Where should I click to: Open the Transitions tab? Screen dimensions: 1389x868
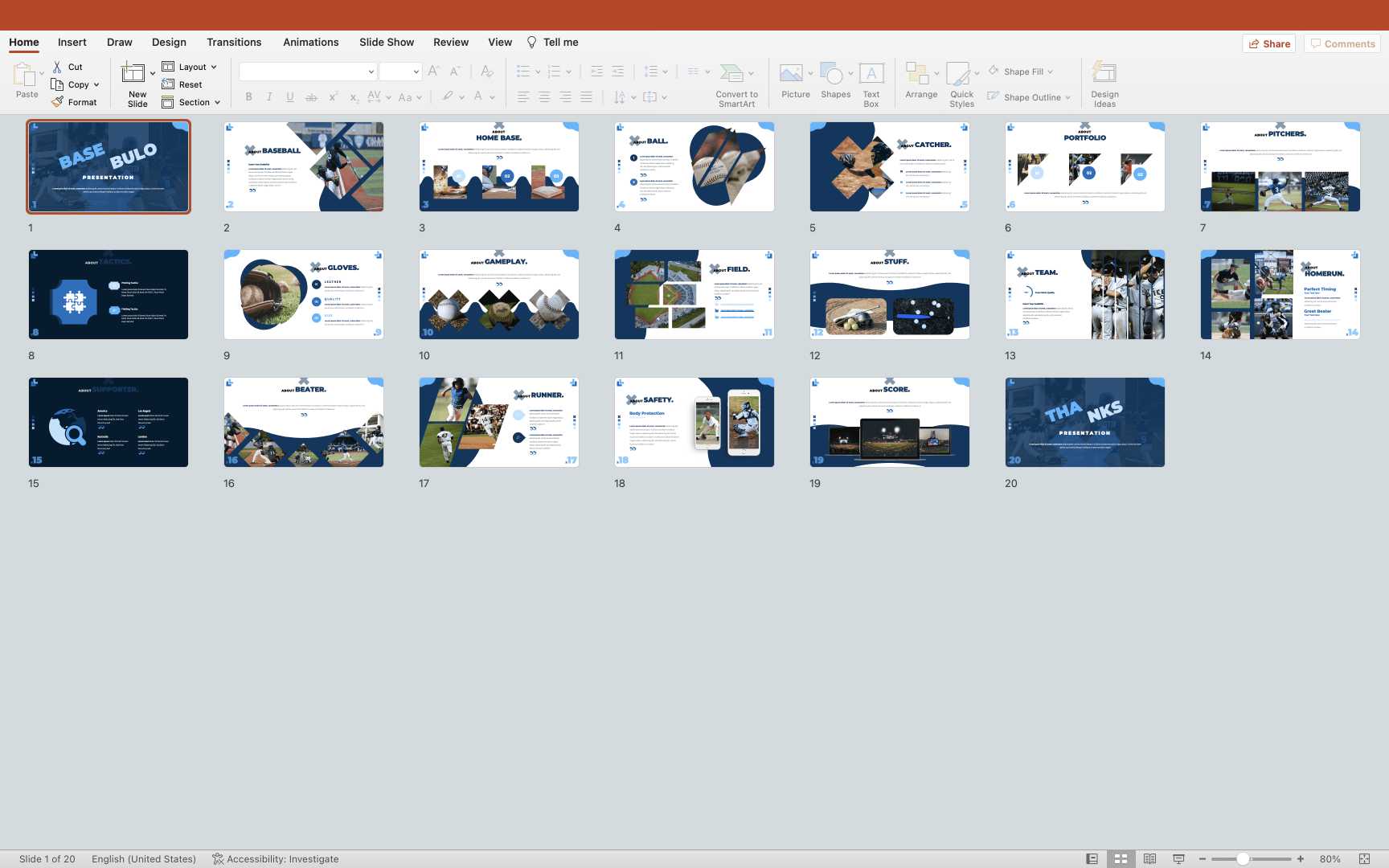[233, 42]
